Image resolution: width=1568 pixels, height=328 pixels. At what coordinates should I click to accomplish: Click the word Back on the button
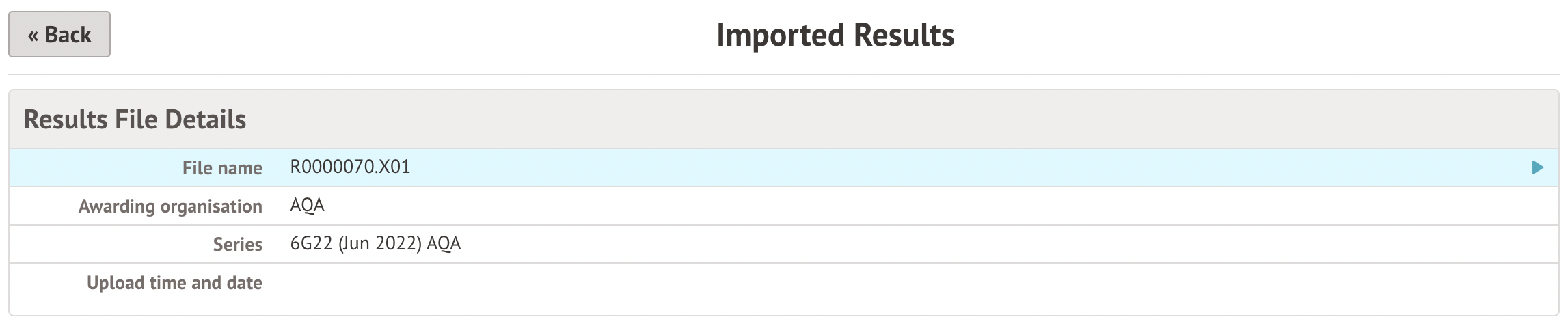[x=68, y=35]
